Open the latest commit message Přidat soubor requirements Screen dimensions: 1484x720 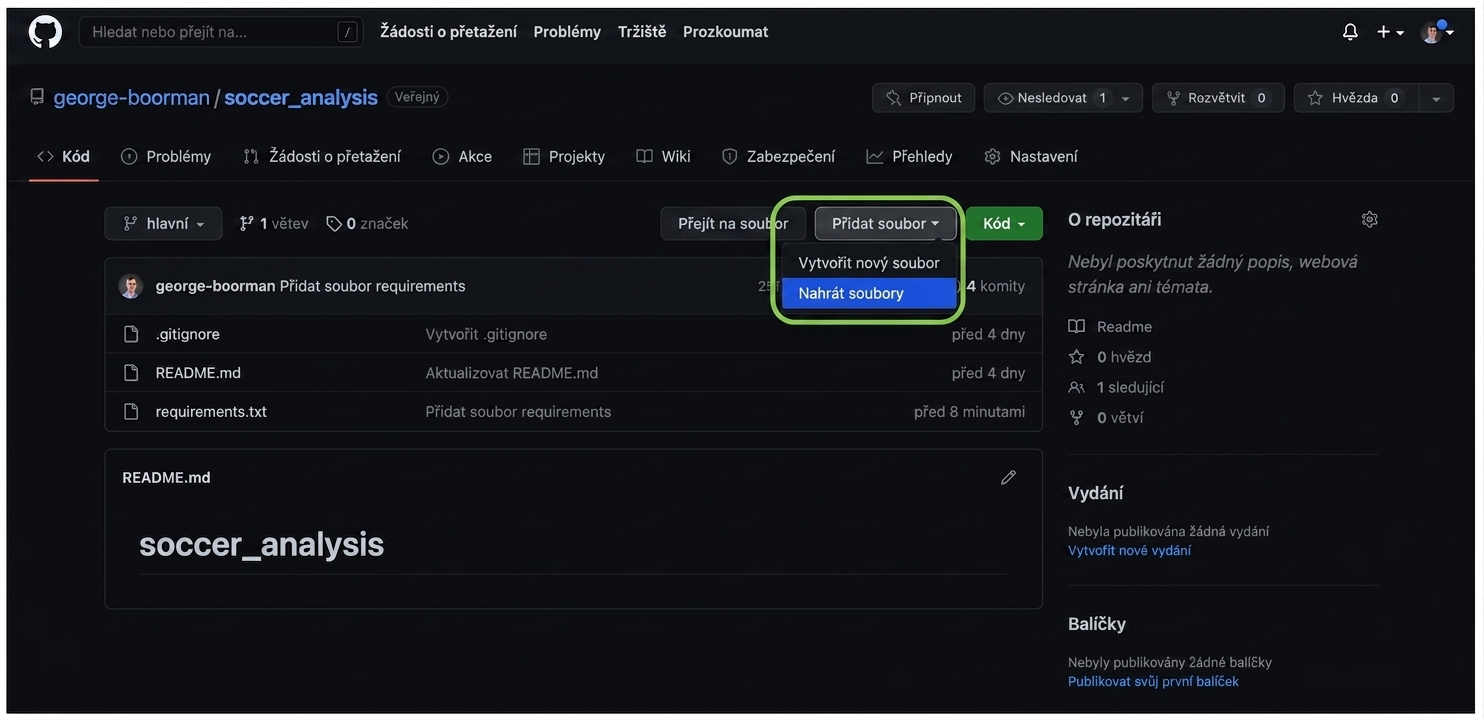(x=372, y=286)
